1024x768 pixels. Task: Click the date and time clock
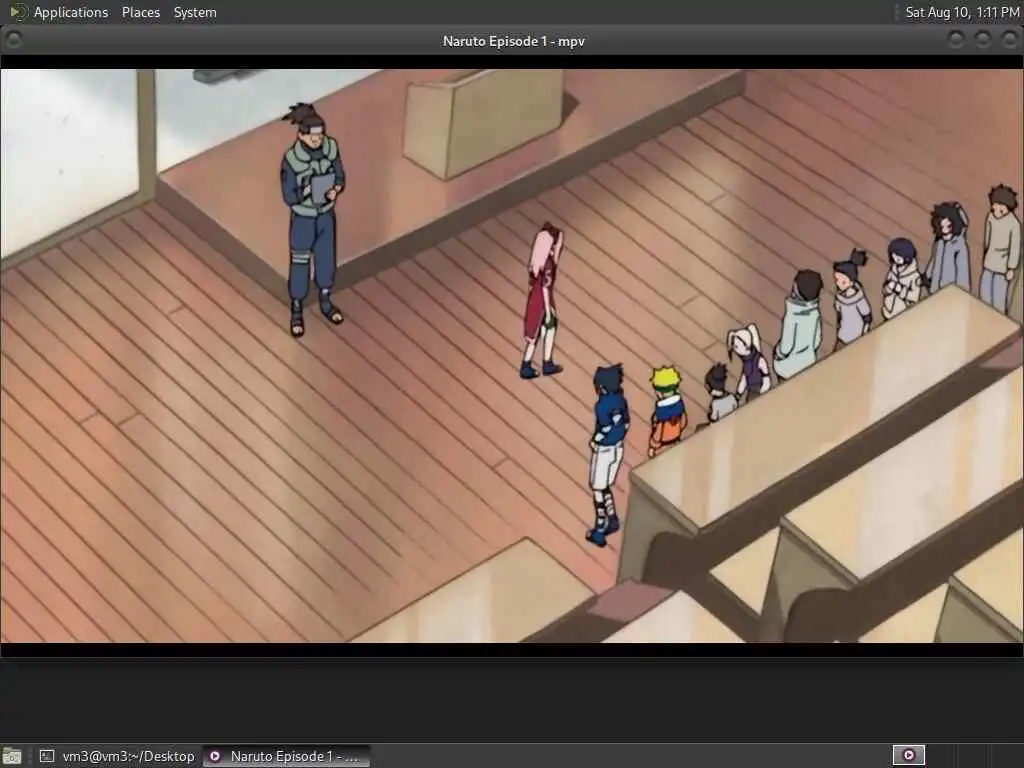click(x=962, y=12)
